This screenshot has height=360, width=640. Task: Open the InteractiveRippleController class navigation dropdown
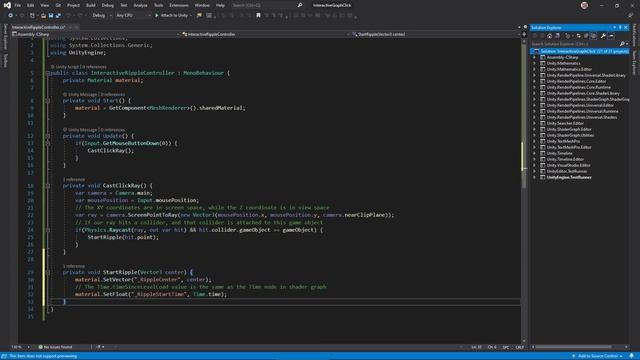coord(266,34)
